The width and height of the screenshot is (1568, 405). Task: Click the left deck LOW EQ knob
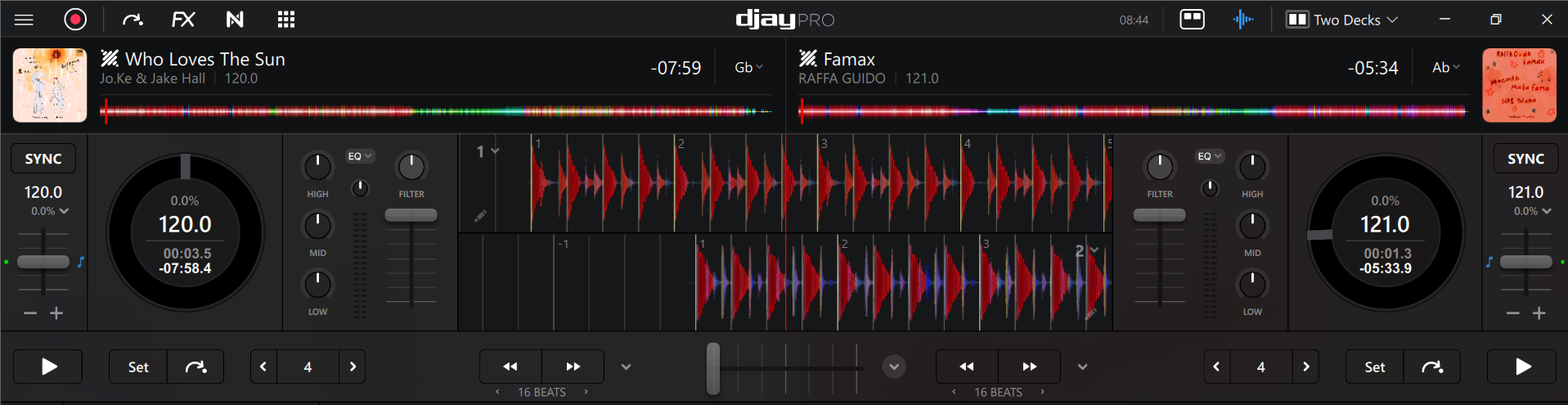point(317,284)
